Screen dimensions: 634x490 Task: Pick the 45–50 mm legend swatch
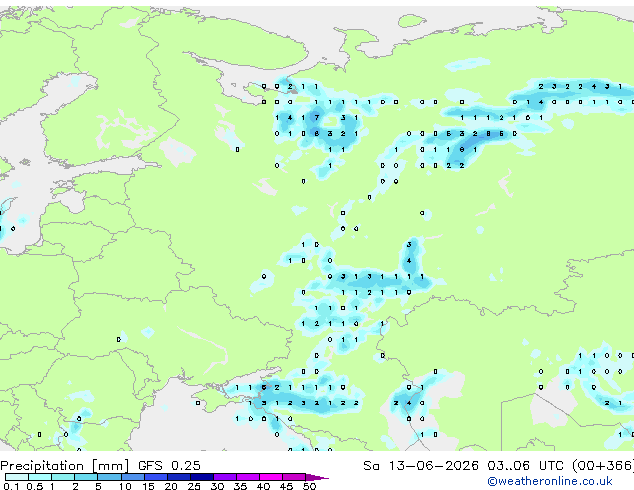click(294, 477)
